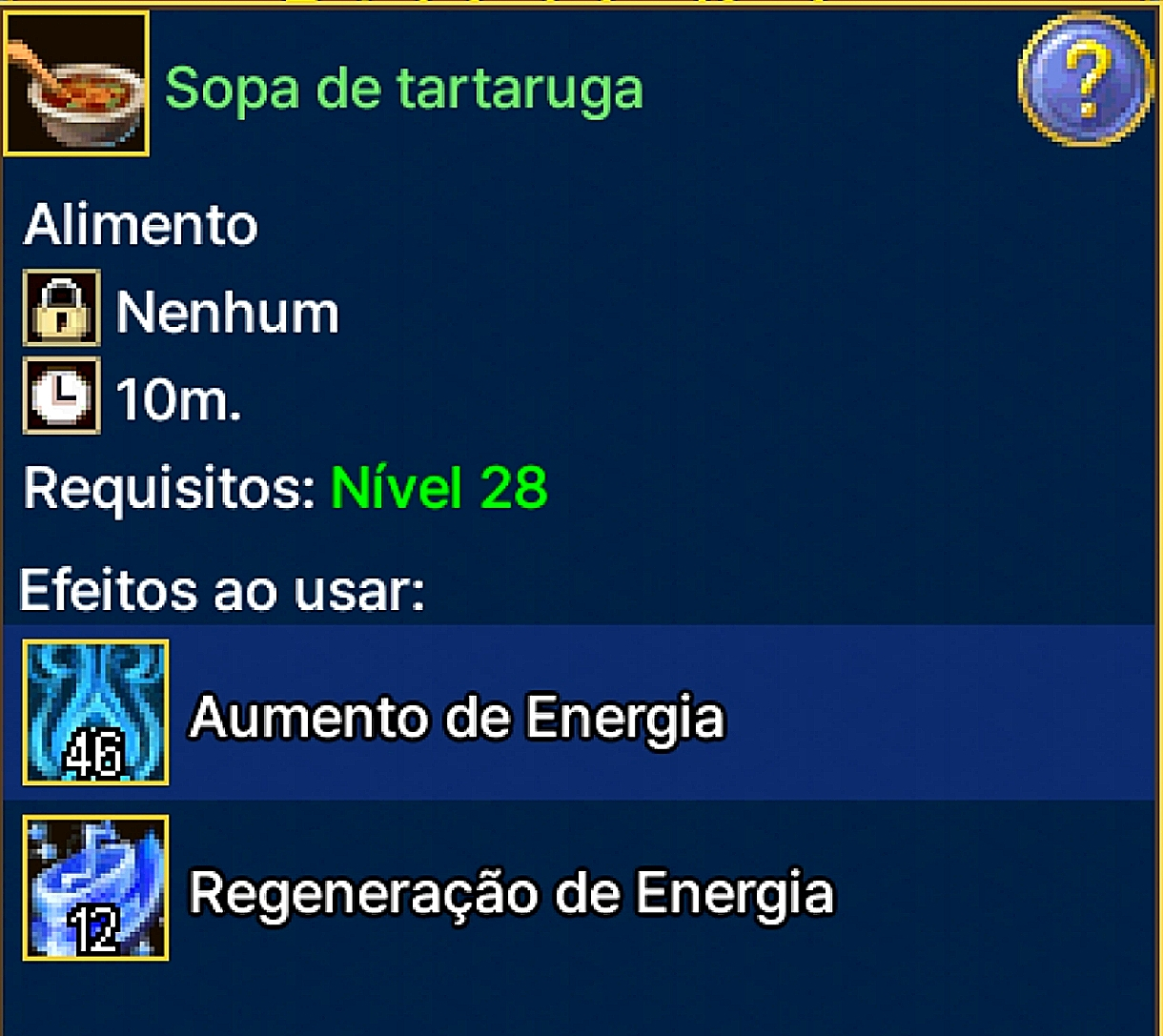The image size is (1163, 1036).
Task: Click the Nenhum binding text
Action: (227, 312)
